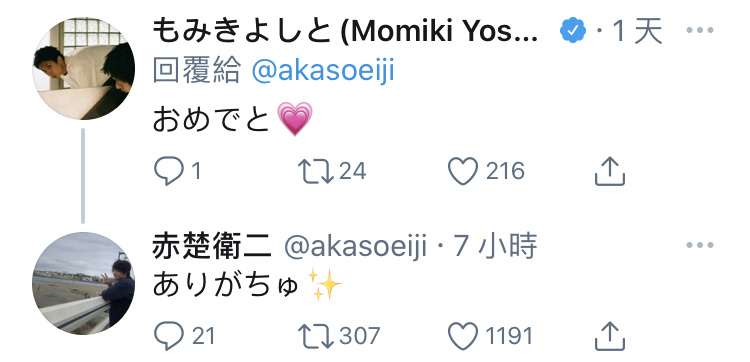750x362 pixels.
Task: Like the おめでと tweet with 216 likes
Action: pyautogui.click(x=463, y=171)
